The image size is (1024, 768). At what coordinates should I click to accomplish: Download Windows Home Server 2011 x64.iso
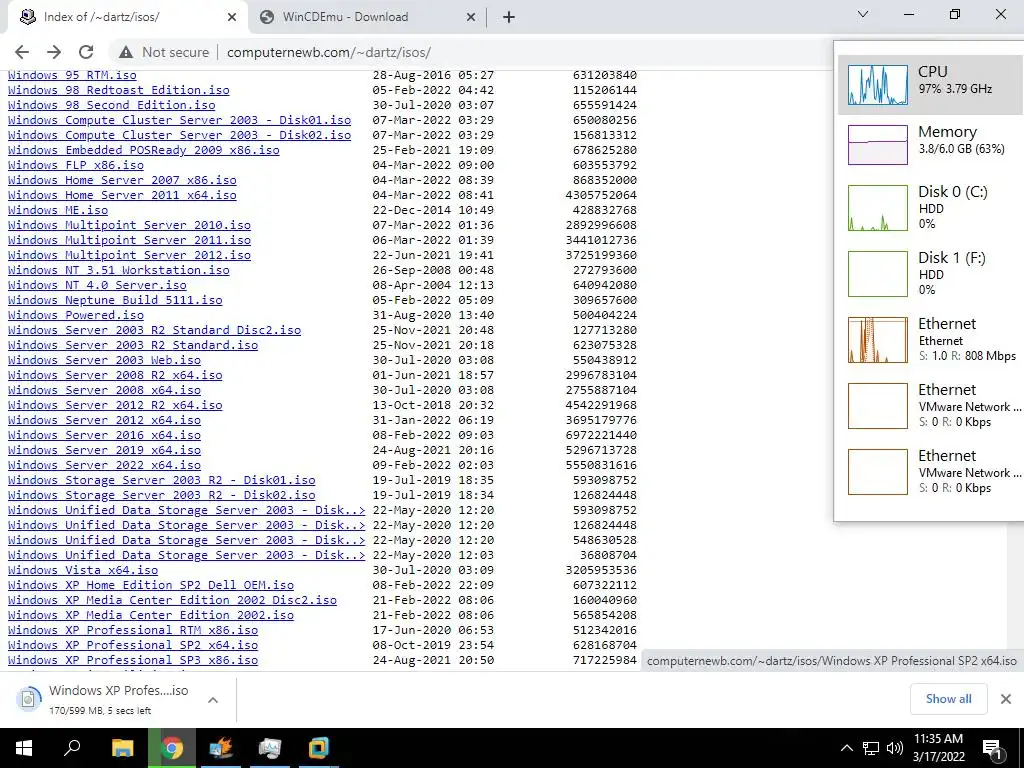coord(122,195)
